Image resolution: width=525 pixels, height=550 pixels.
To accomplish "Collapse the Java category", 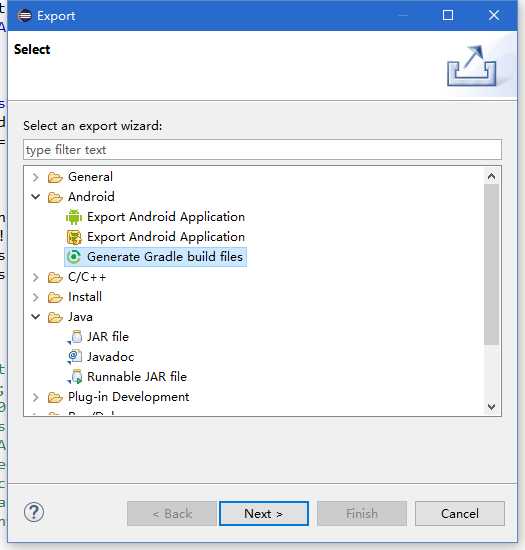I will (35, 317).
